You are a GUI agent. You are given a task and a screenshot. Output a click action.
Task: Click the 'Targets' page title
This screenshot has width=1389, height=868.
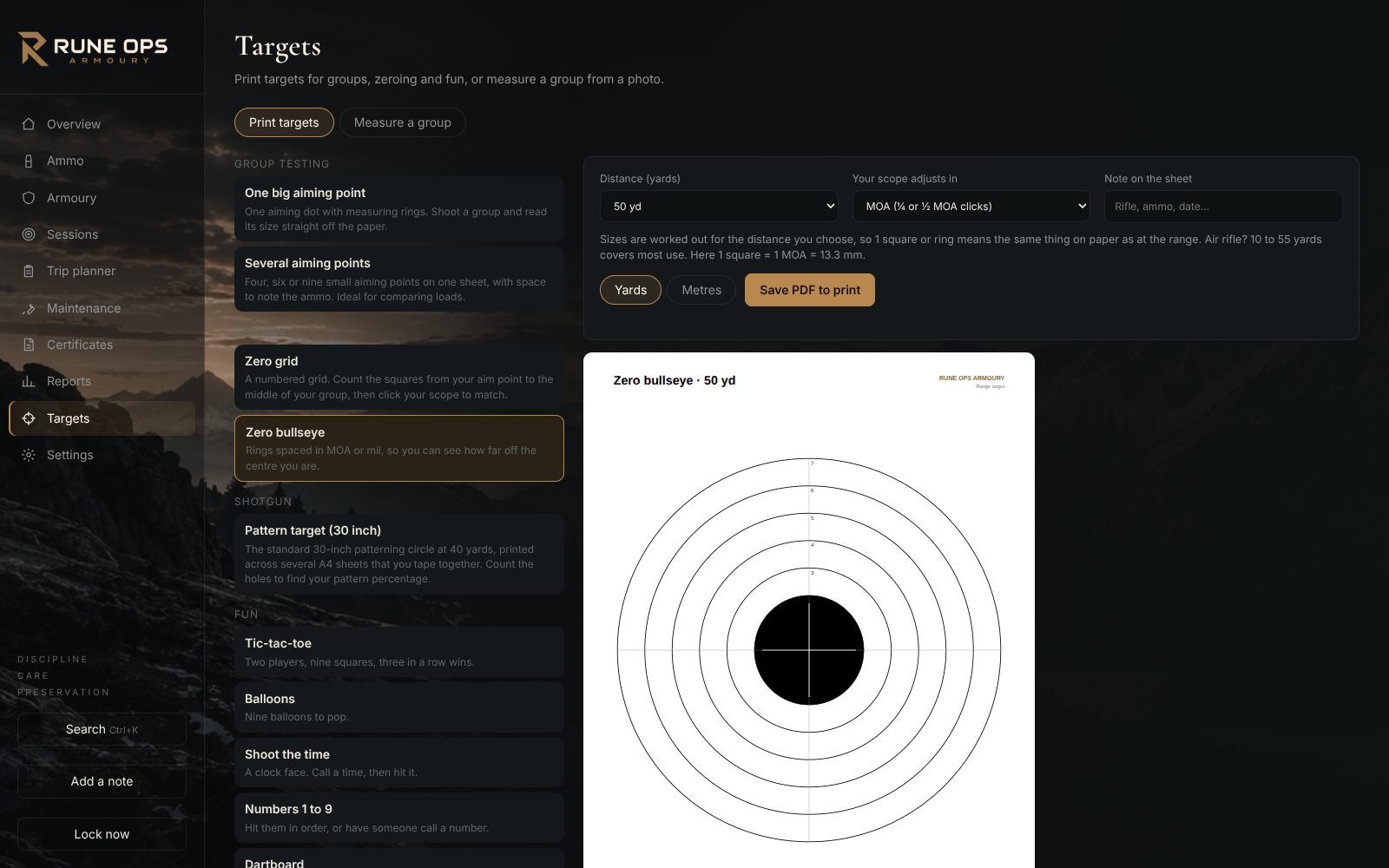click(x=278, y=46)
